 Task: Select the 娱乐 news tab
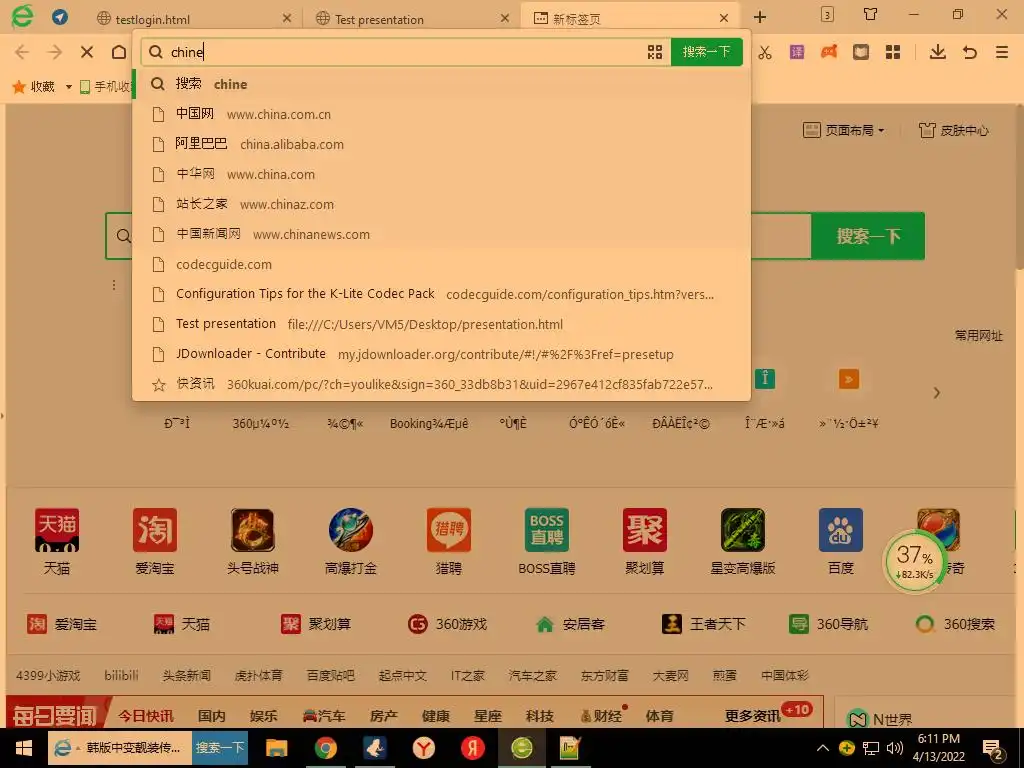tap(263, 716)
